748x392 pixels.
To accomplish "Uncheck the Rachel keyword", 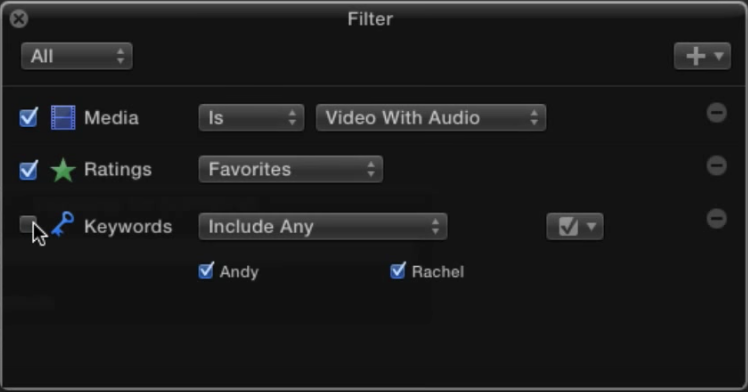I will pos(398,271).
